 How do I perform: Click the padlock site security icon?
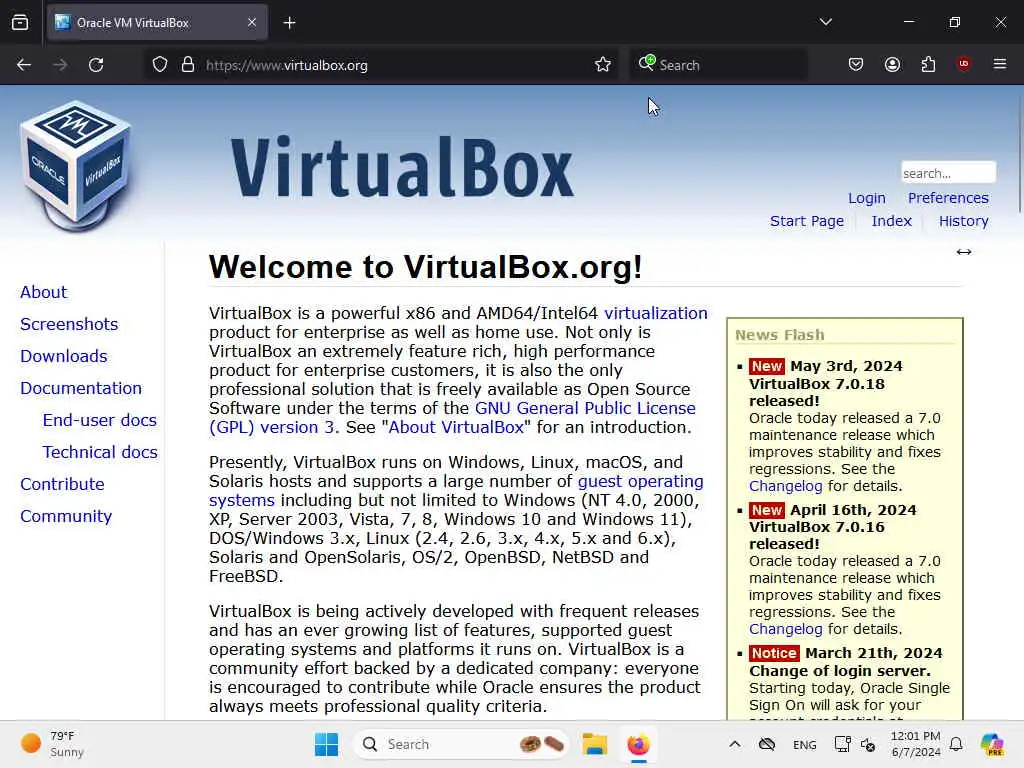coord(188,65)
